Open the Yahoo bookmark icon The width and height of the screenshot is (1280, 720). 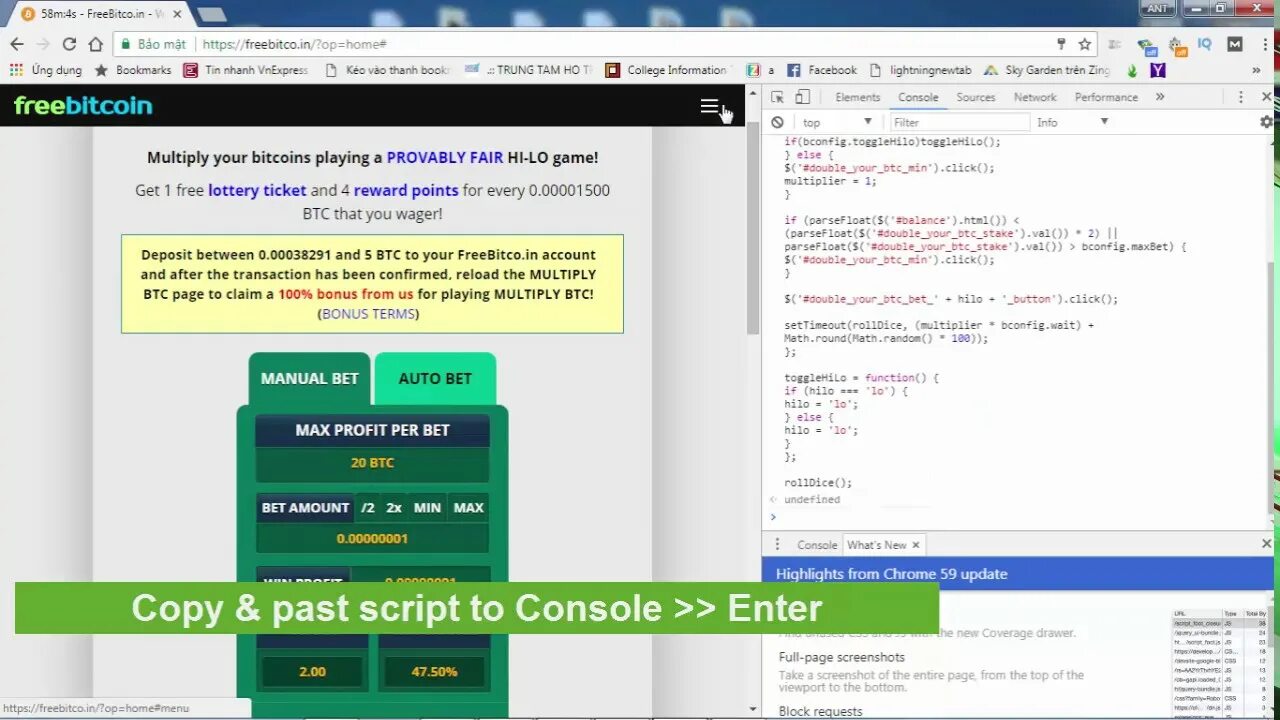(x=1157, y=70)
